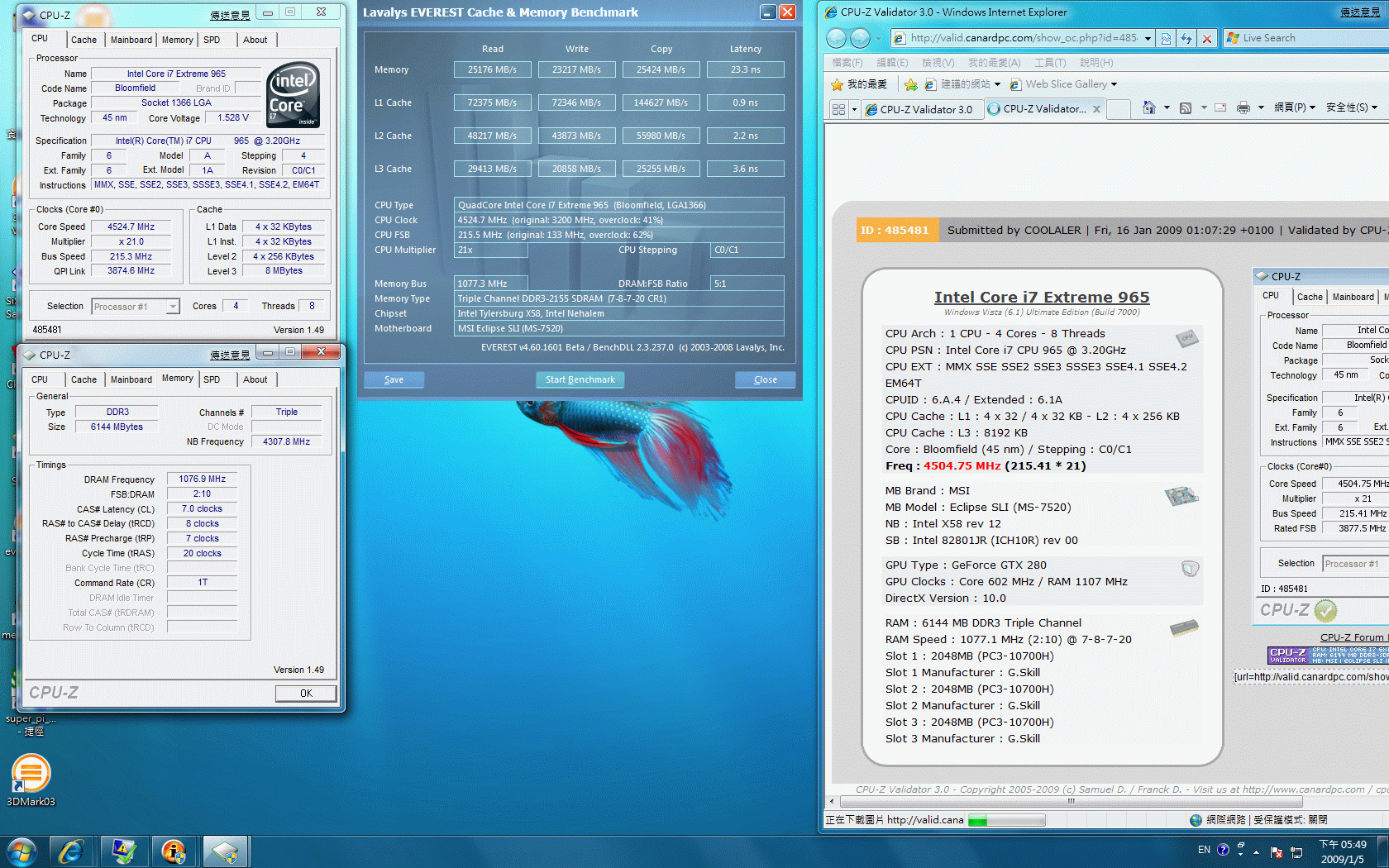
Task: Click the Internet Explorer taskbar icon
Action: tap(71, 851)
